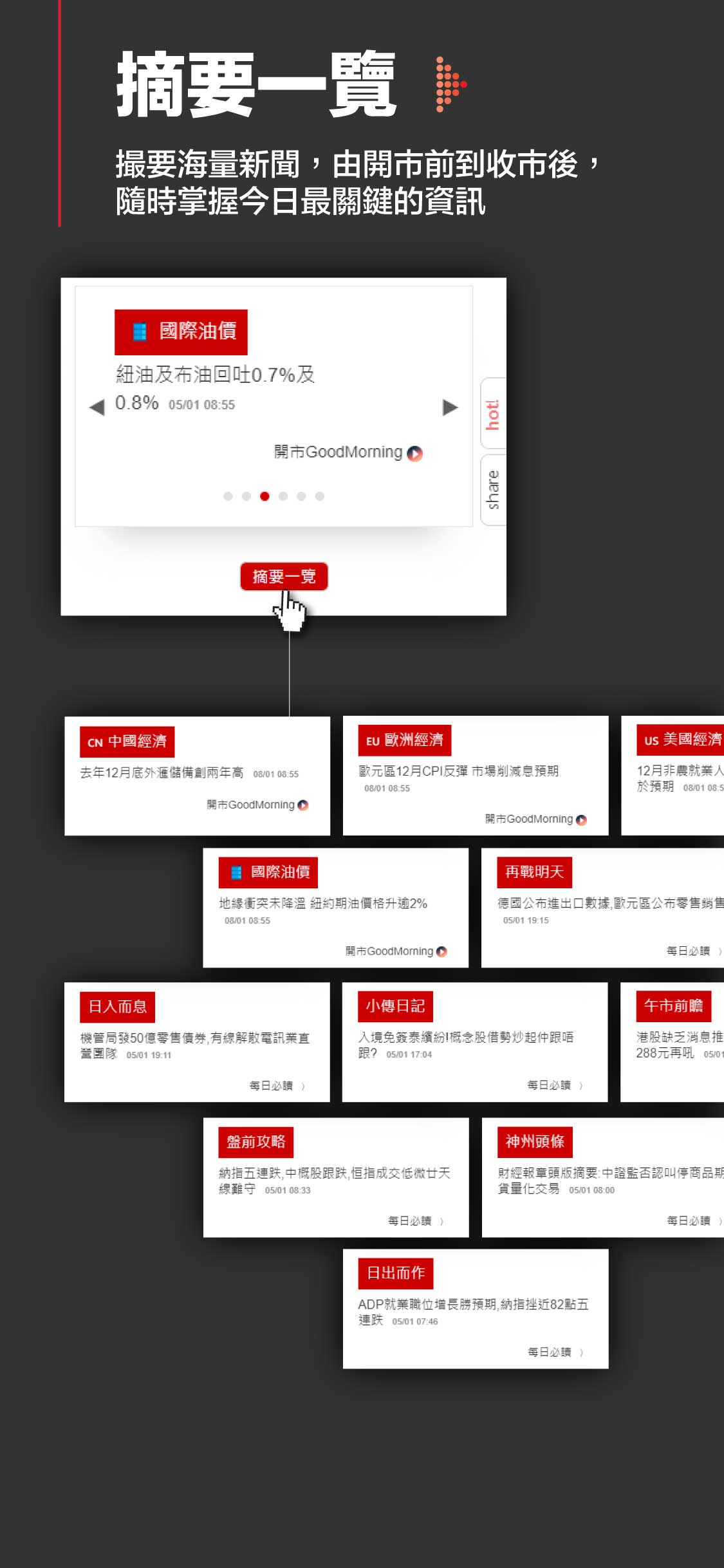Open the hot! side tab
This screenshot has width=724, height=1568.
493,414
